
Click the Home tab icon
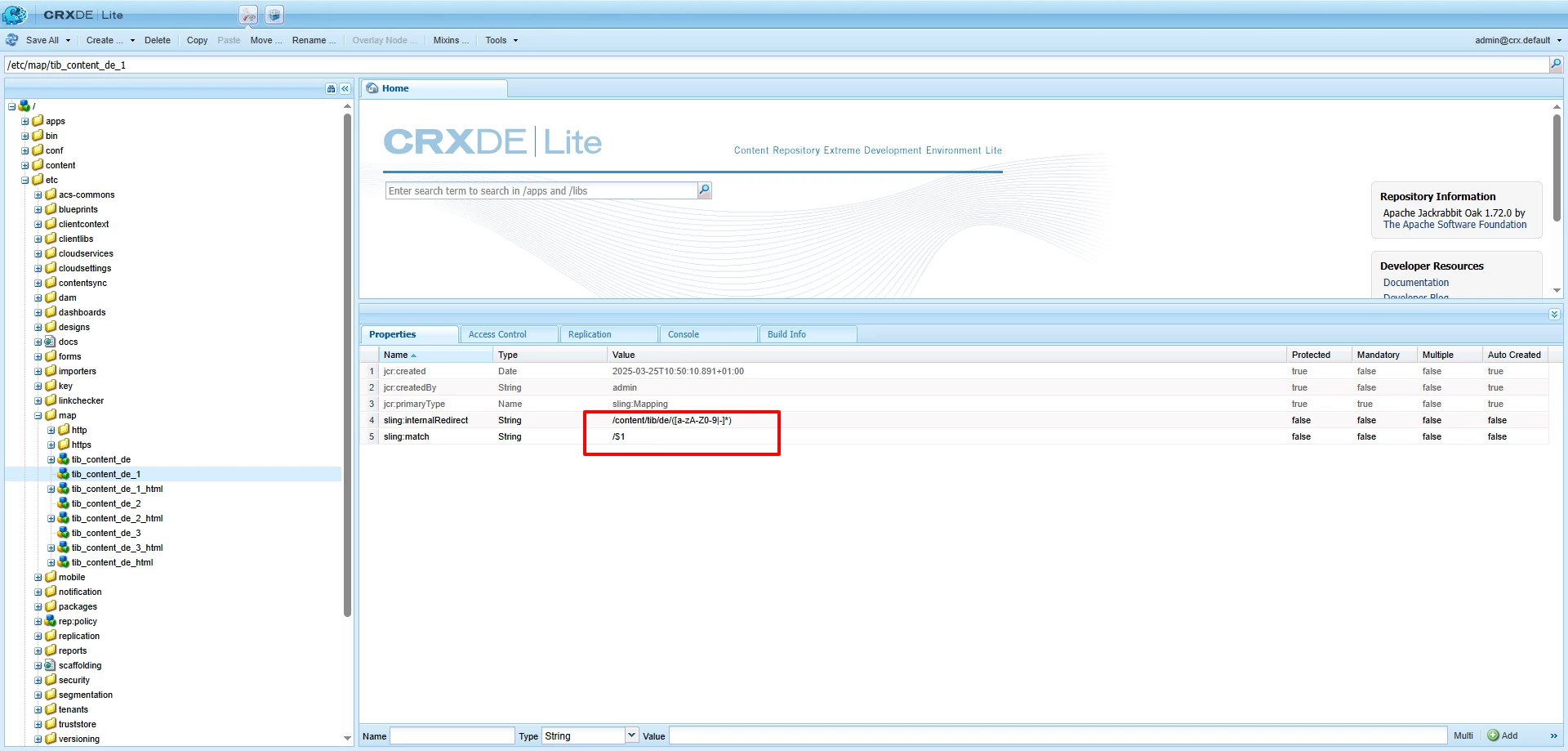(x=372, y=88)
